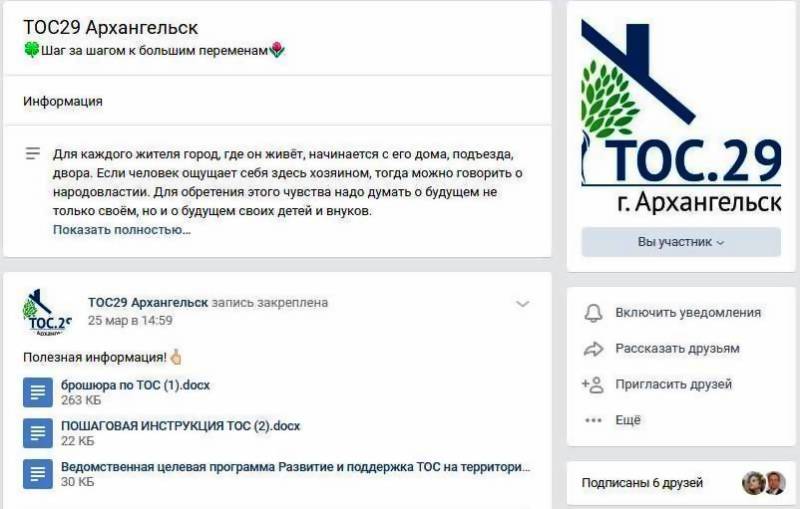Click the three-dots more icon
Screen dimensions: 800x509
tap(593, 420)
